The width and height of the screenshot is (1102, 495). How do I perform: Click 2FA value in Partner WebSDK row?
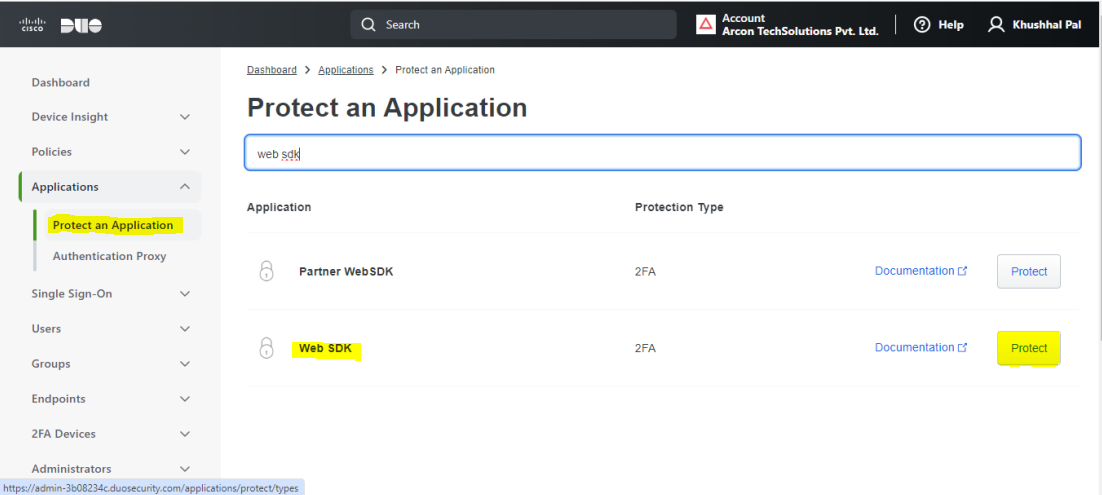645,271
